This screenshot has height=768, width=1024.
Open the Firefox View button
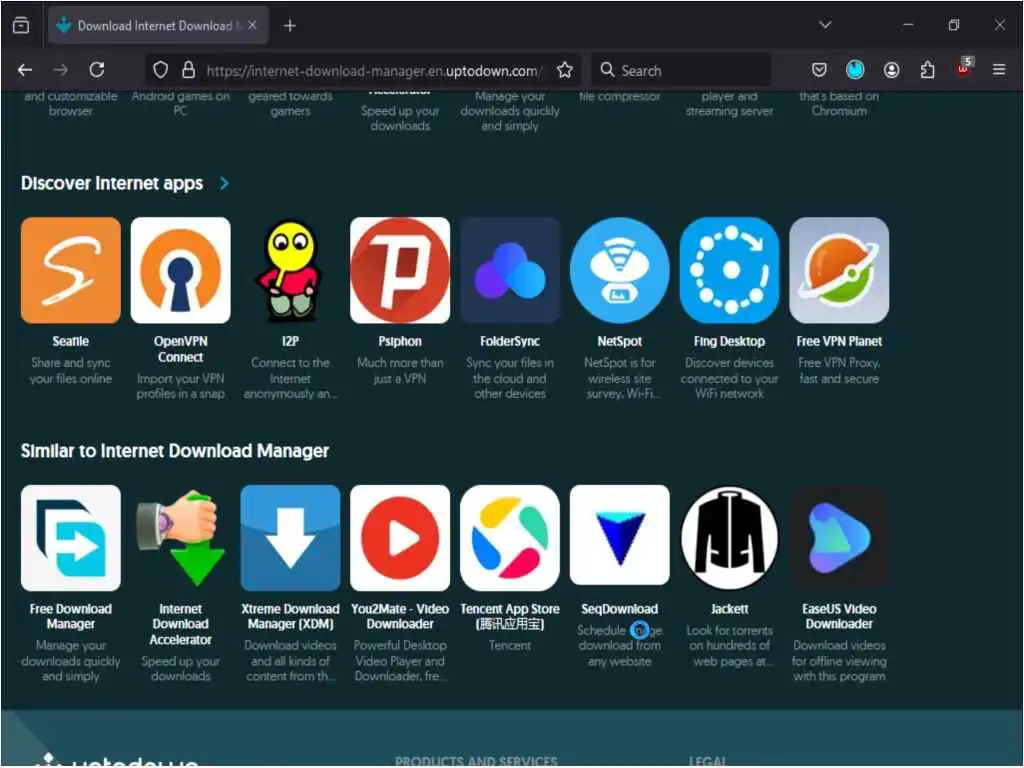pyautogui.click(x=21, y=25)
